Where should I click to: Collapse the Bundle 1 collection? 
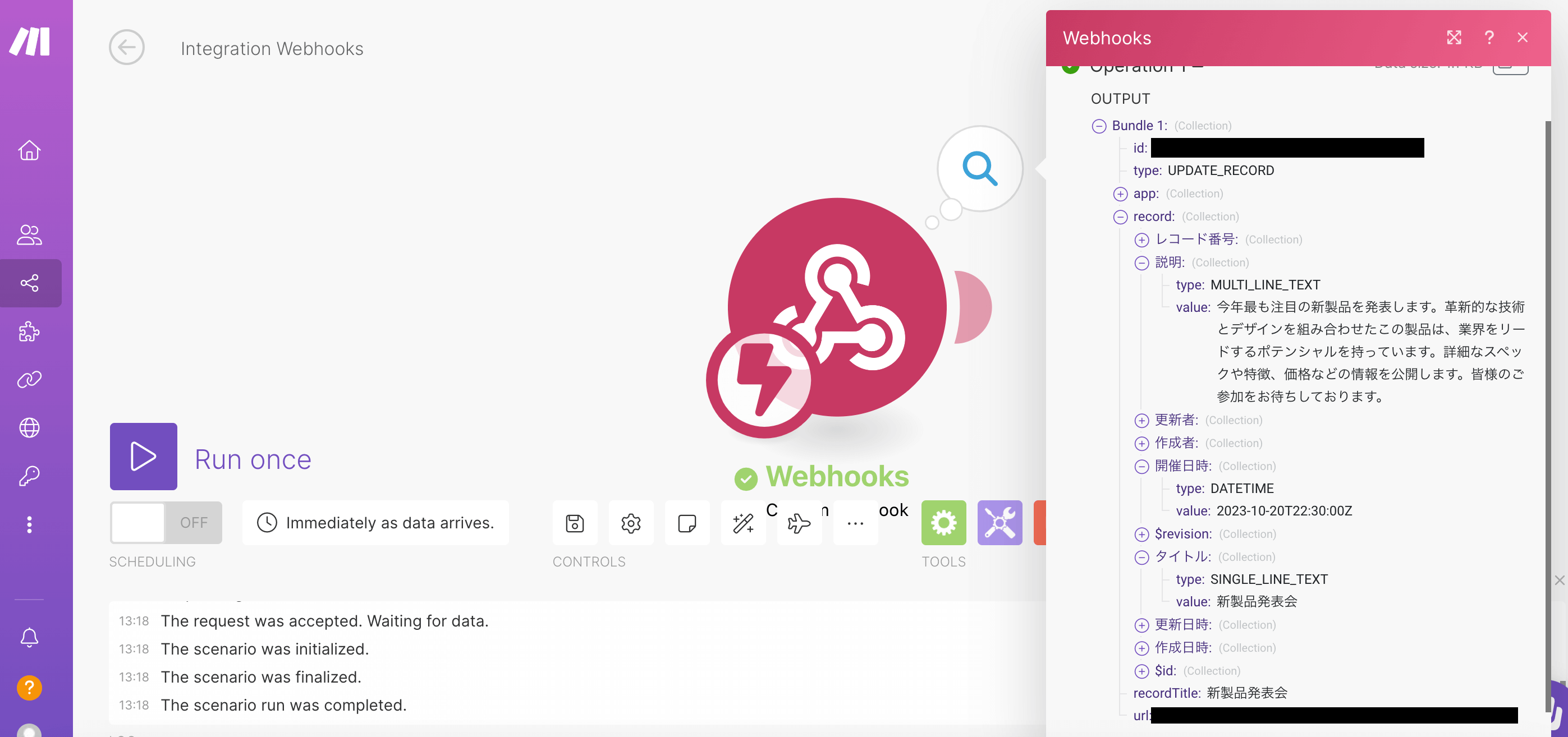coord(1099,126)
